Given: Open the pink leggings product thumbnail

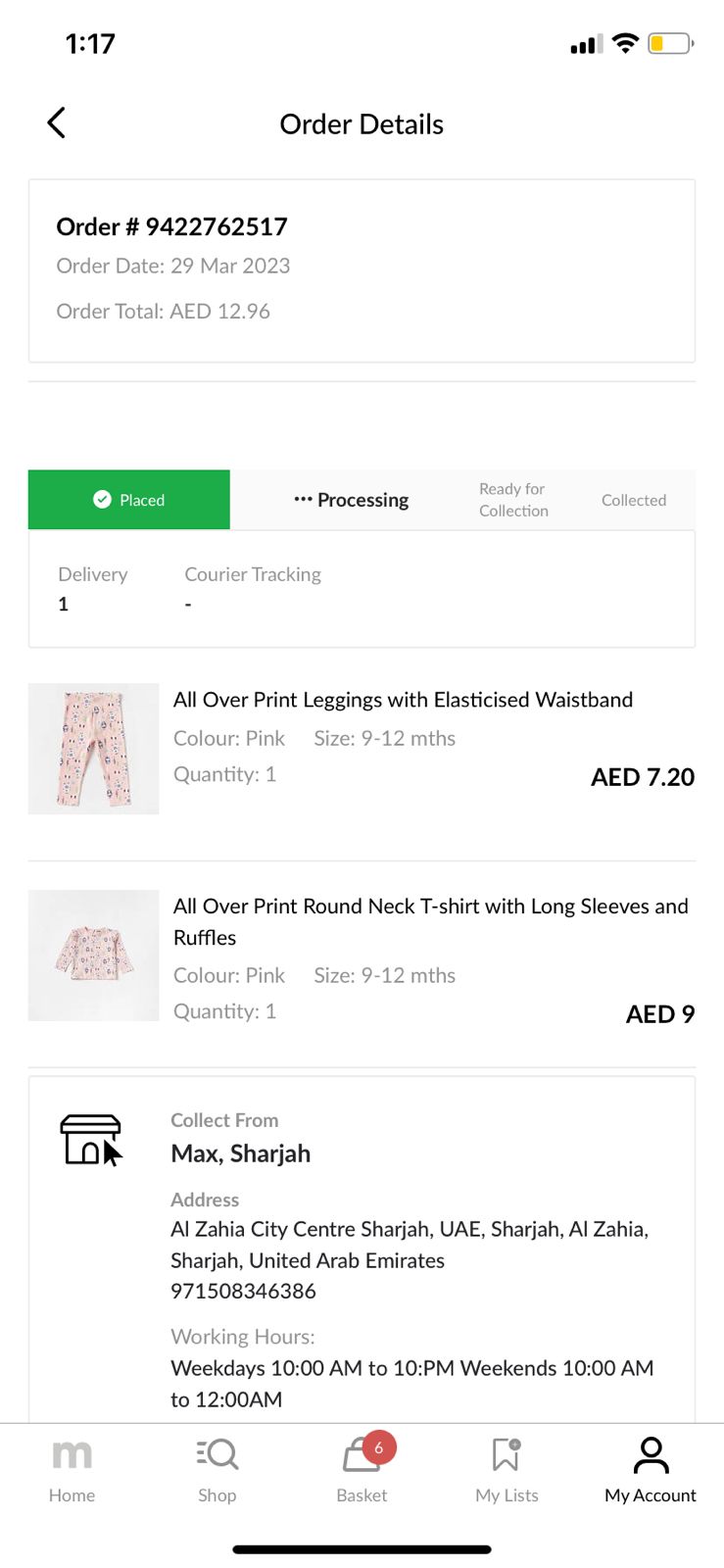Looking at the screenshot, I should (x=93, y=749).
